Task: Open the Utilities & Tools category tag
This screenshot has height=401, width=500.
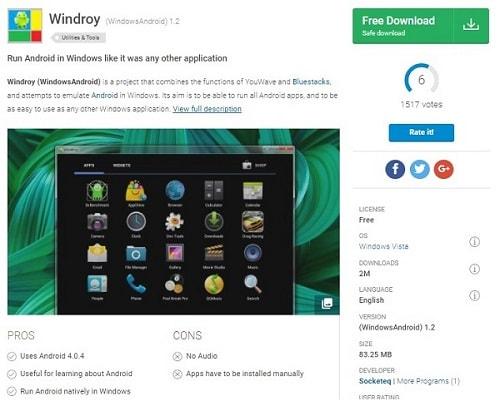Action: click(x=79, y=38)
